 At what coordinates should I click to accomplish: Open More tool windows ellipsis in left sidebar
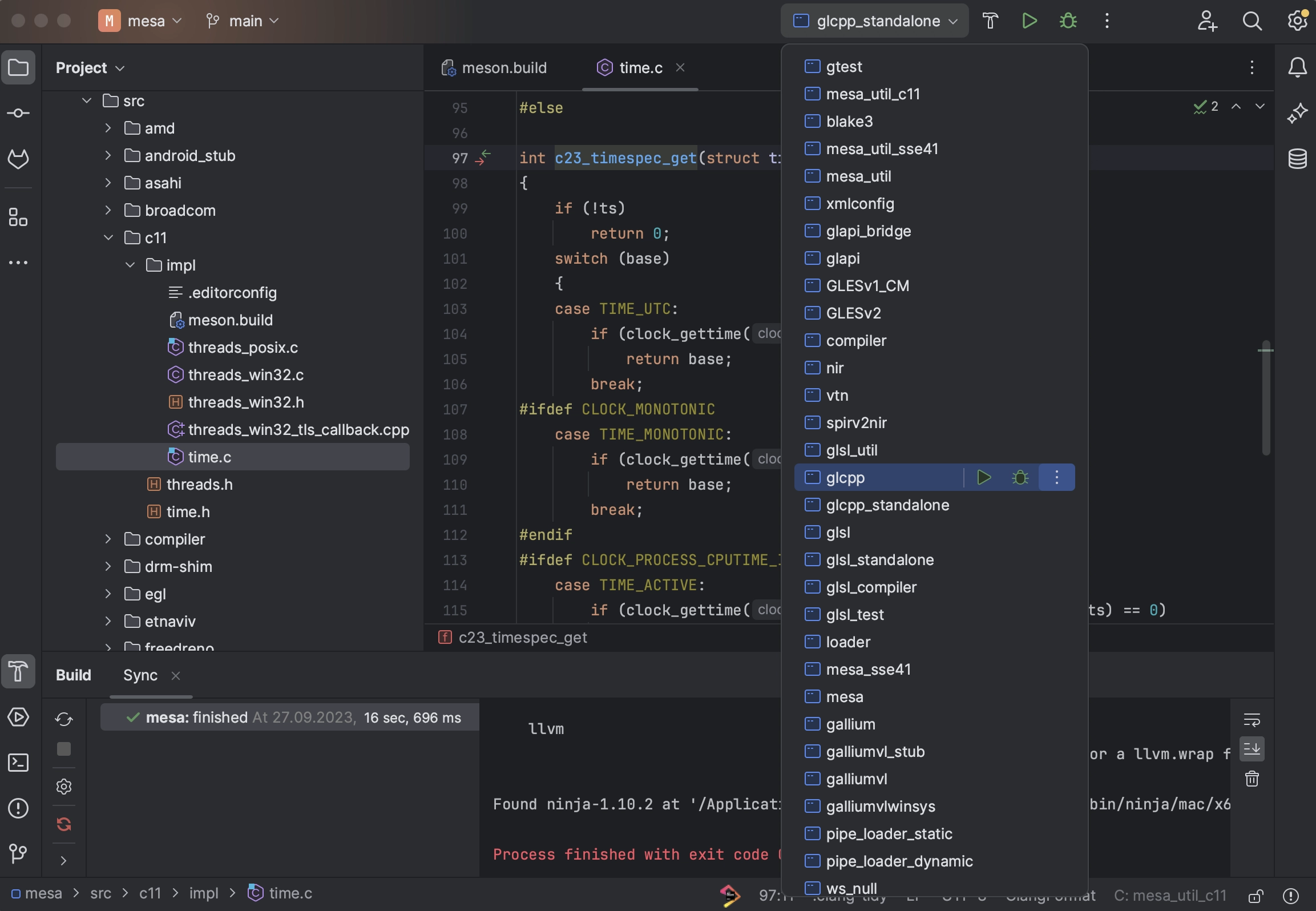pyautogui.click(x=18, y=263)
